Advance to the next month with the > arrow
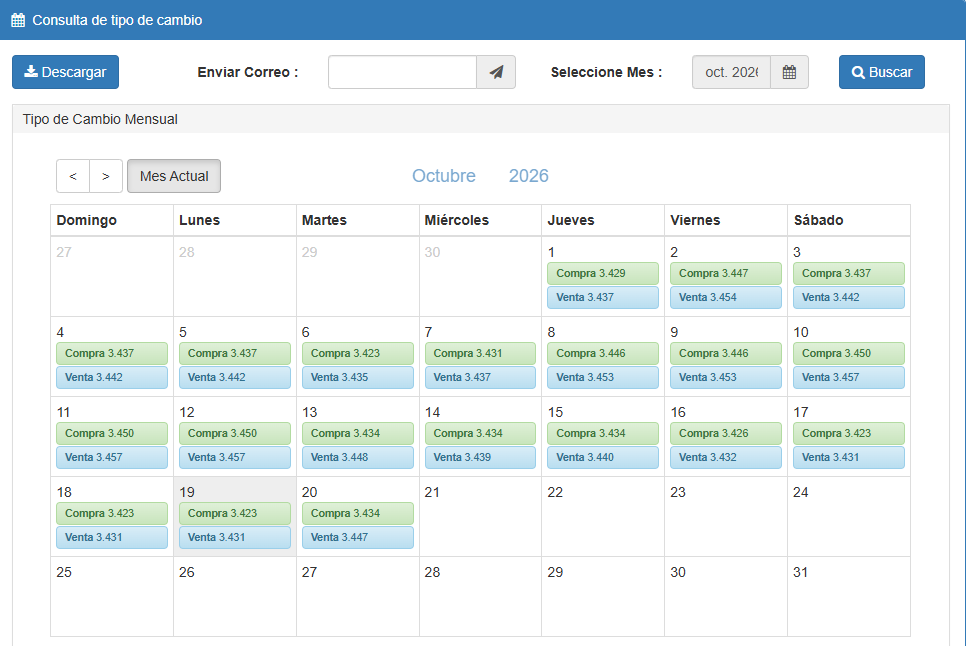 [x=106, y=176]
